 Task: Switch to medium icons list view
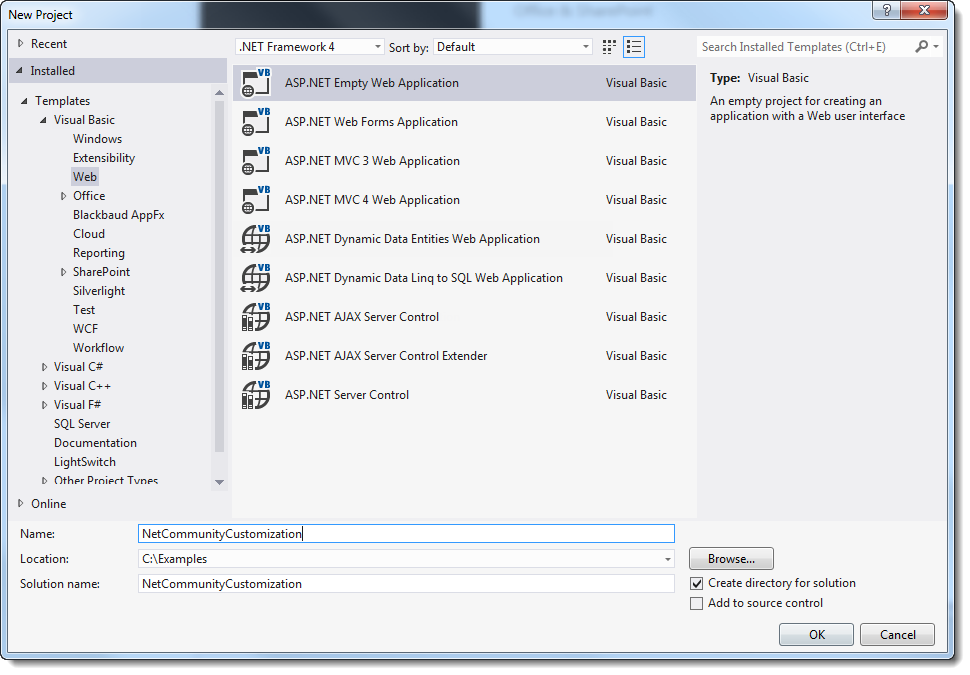633,47
